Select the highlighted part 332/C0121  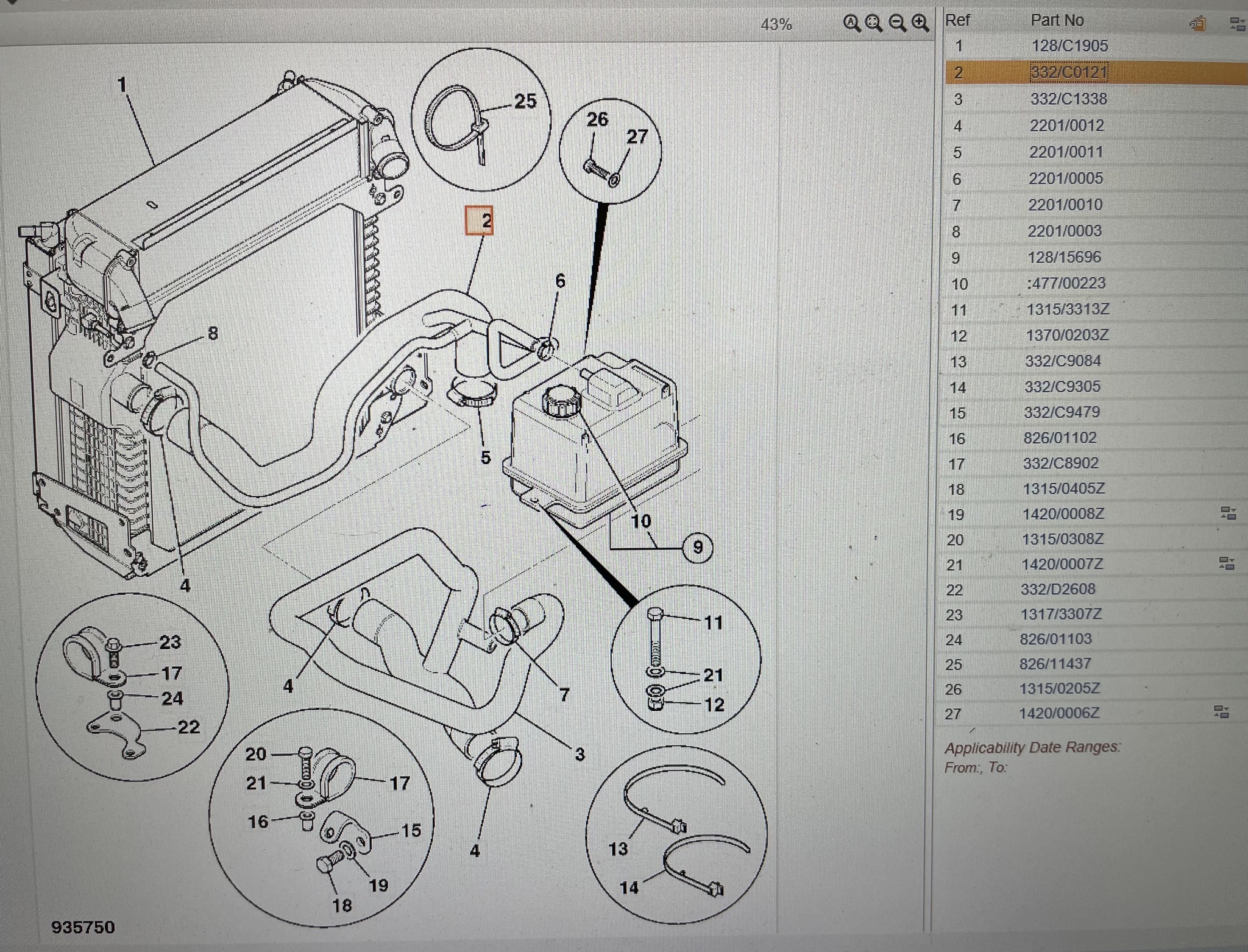click(1069, 72)
